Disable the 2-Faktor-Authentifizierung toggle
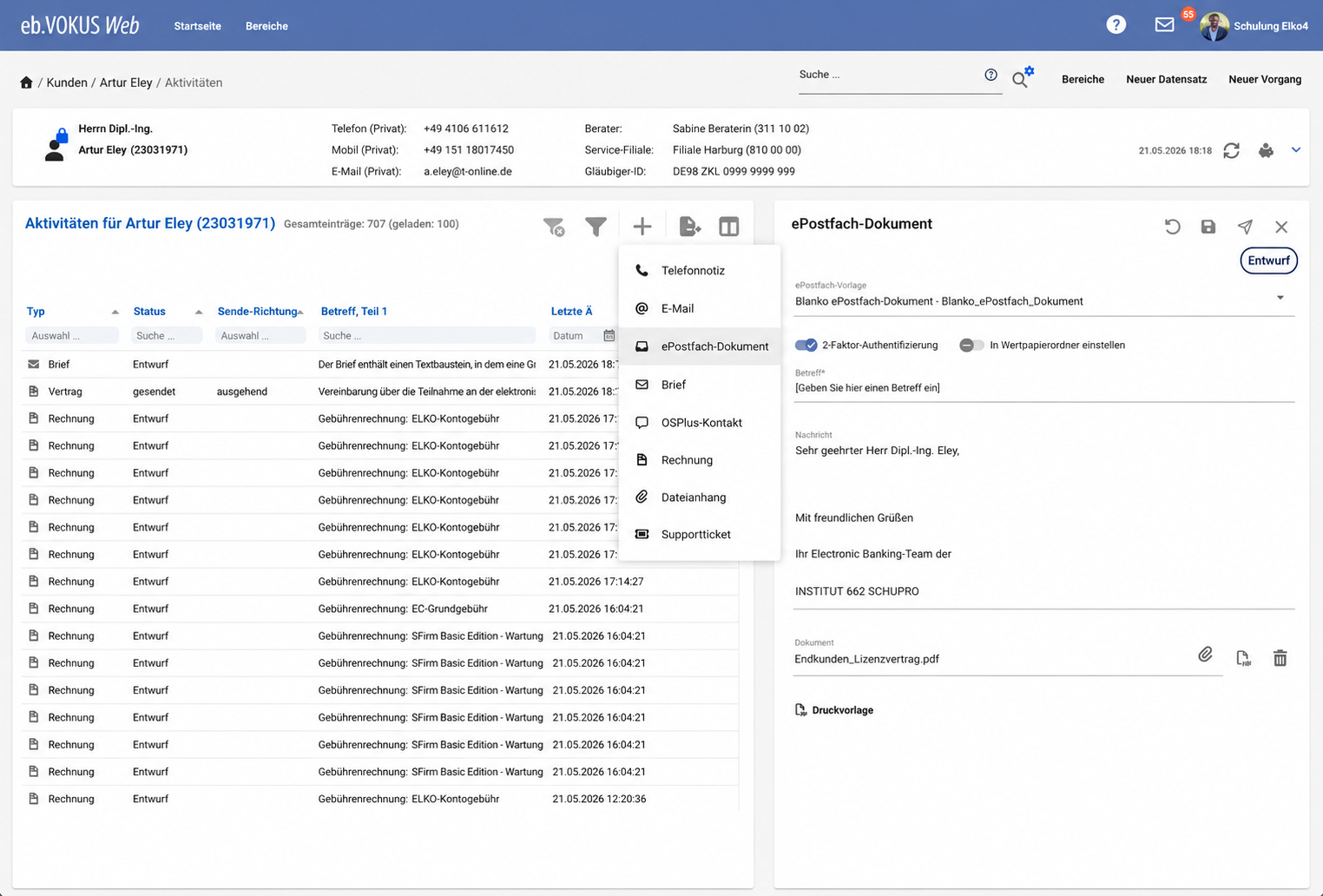Screen dimensions: 1323x896 click(806, 346)
